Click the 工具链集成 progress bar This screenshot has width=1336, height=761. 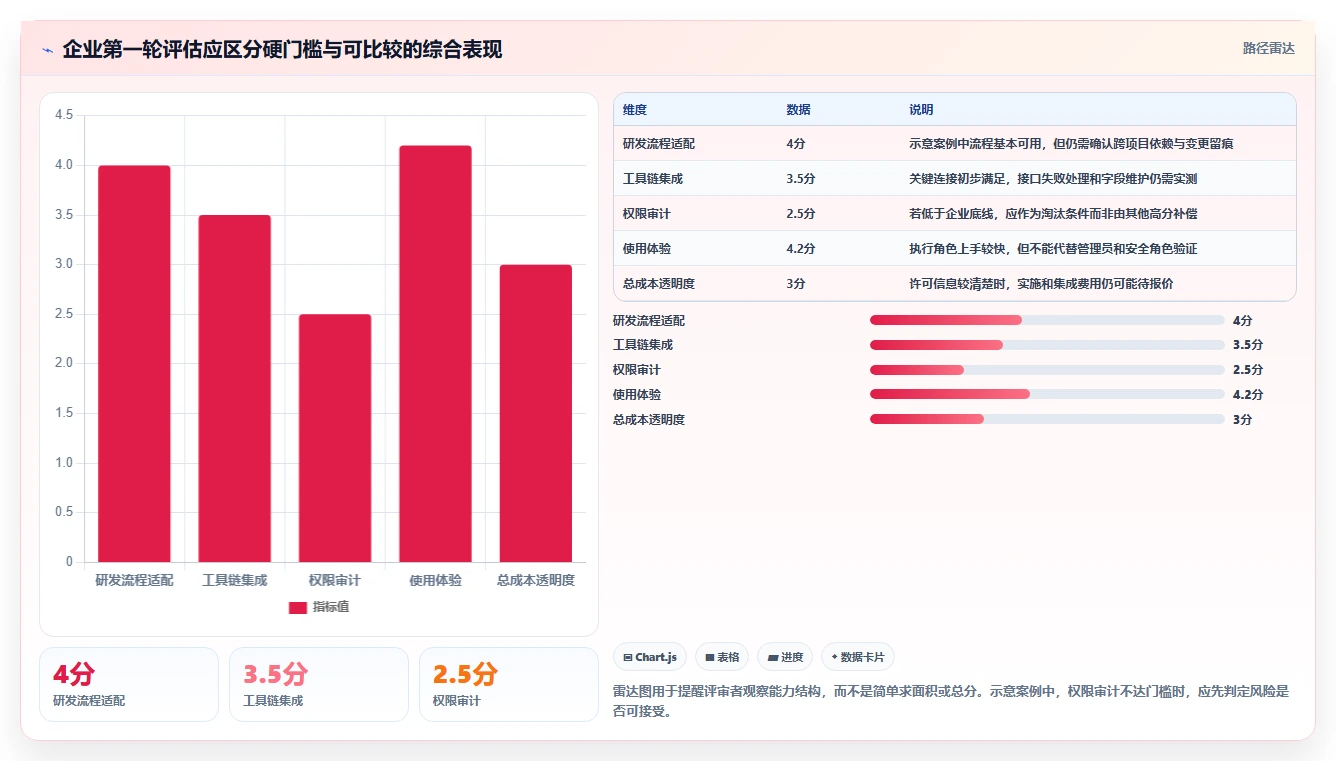[1047, 345]
